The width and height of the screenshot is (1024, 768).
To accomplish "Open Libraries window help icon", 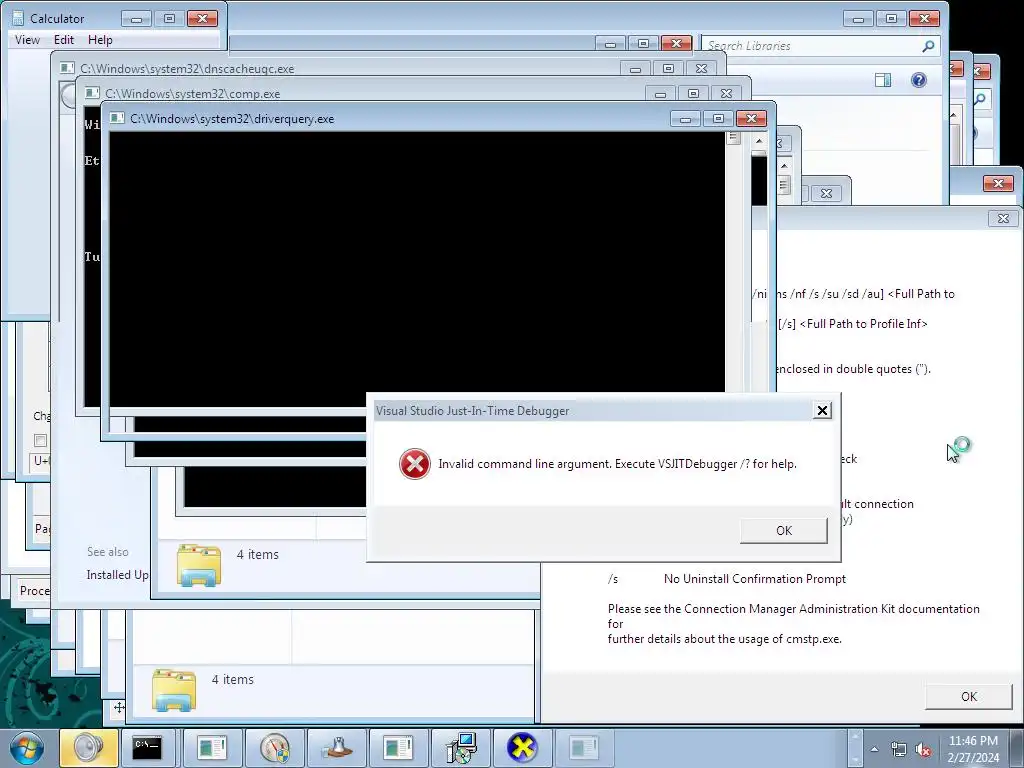I will (x=919, y=80).
